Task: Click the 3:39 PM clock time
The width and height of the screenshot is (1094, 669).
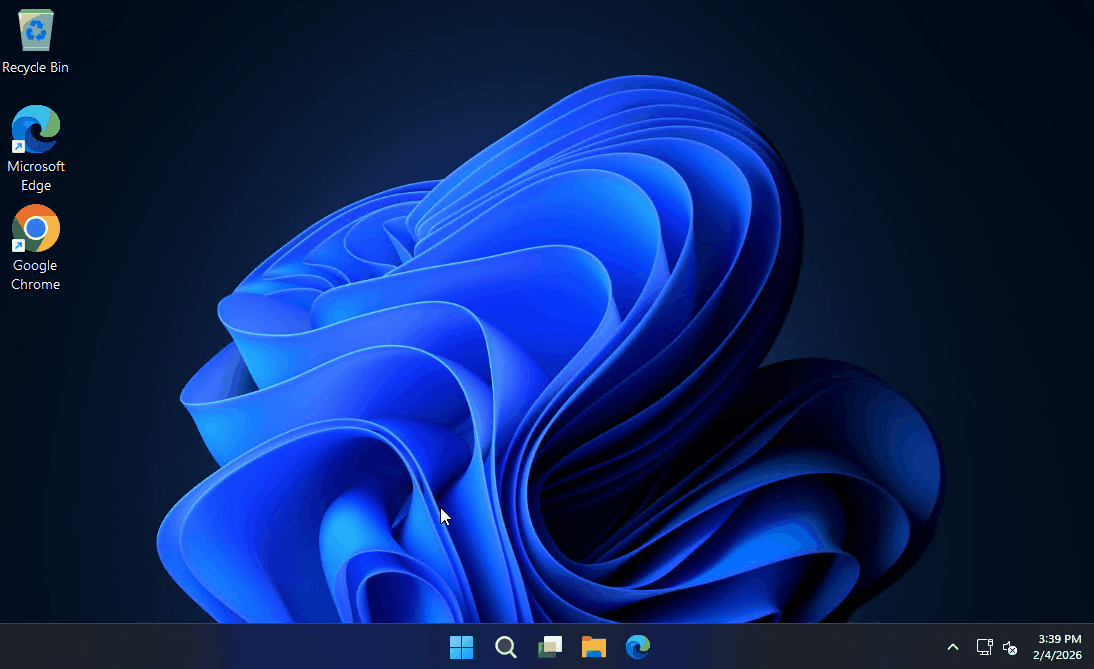Action: click(1059, 639)
